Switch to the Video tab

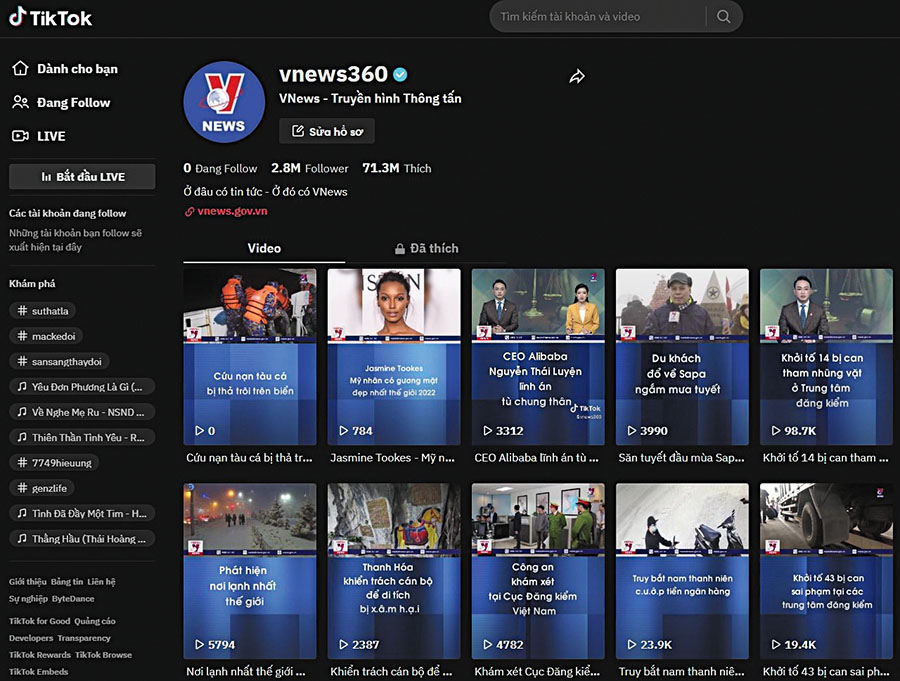click(x=264, y=248)
